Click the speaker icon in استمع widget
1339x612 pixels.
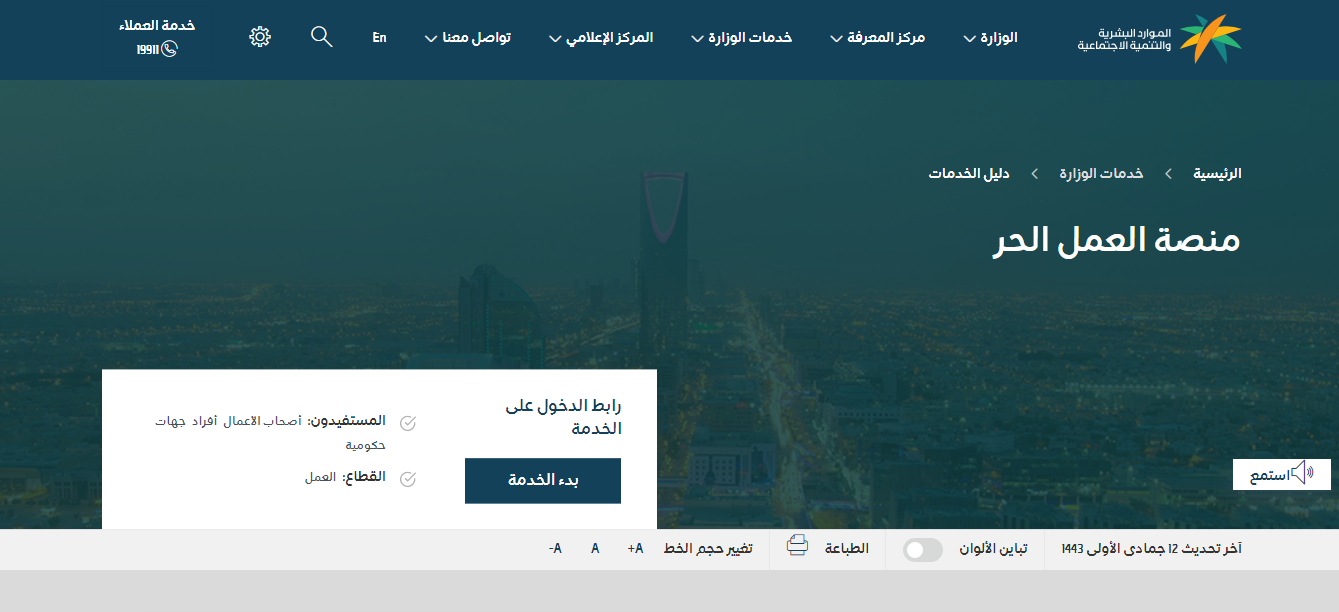(1303, 473)
